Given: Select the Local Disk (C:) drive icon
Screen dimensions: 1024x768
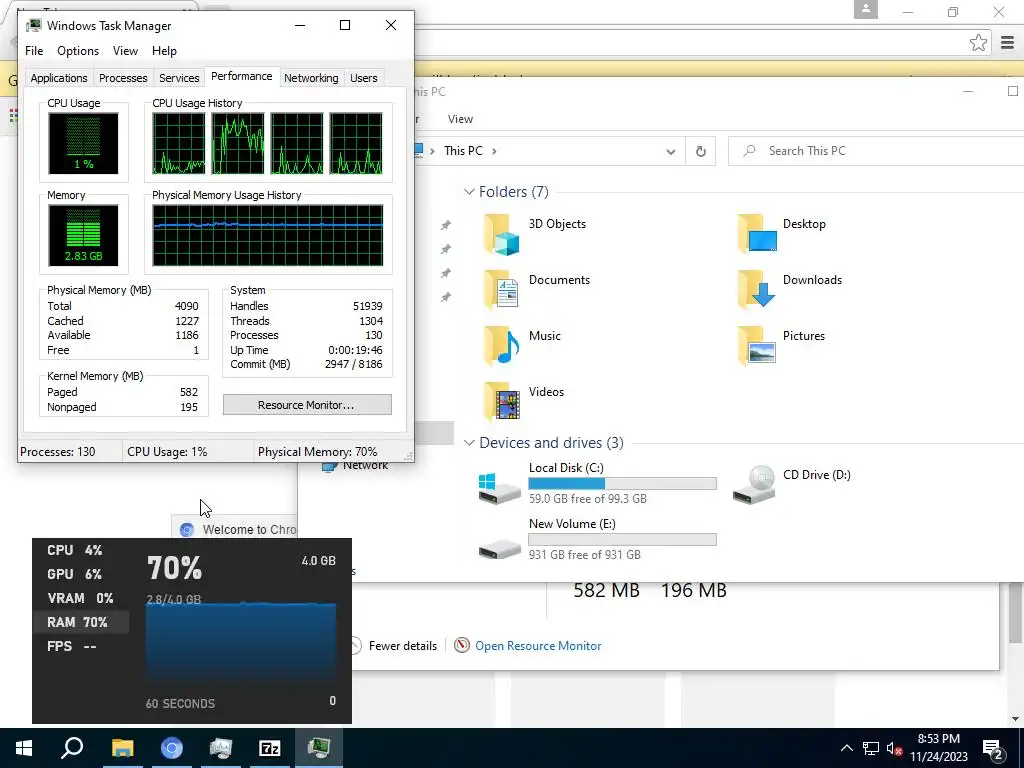Looking at the screenshot, I should pyautogui.click(x=500, y=488).
